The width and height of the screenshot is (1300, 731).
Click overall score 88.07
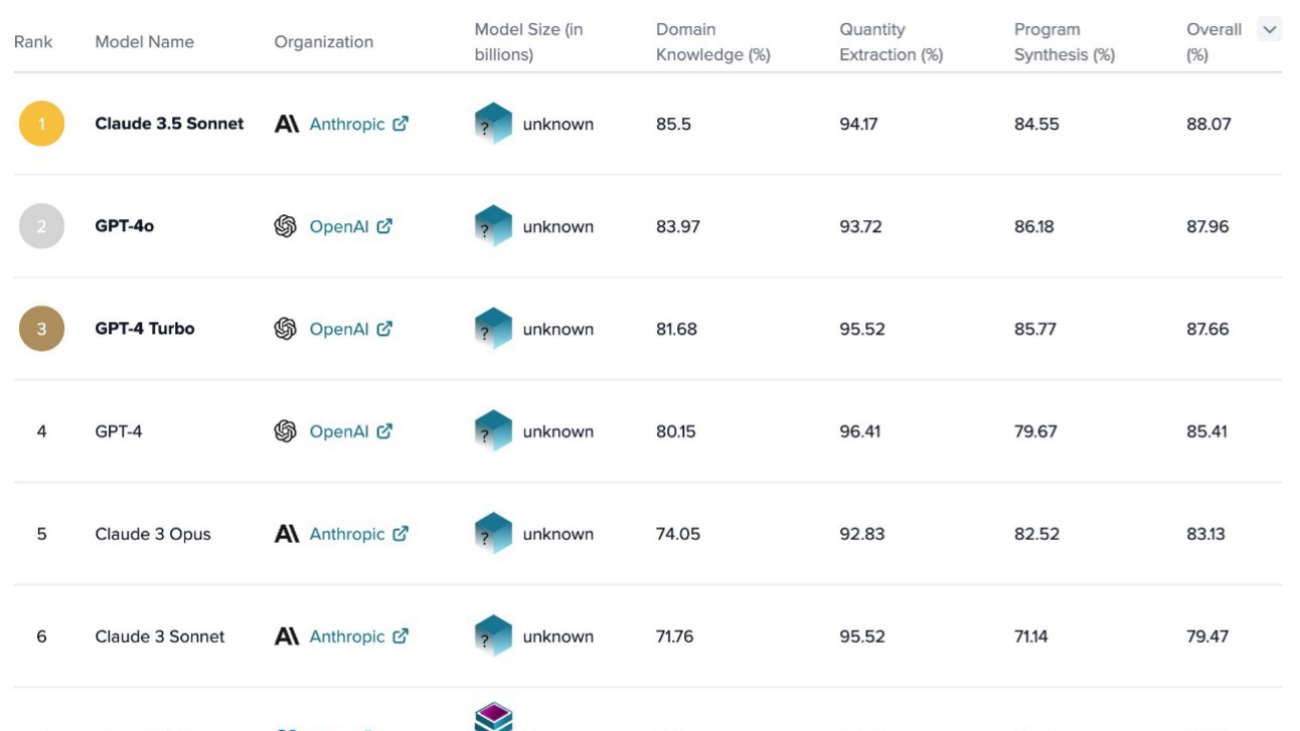tap(1209, 124)
